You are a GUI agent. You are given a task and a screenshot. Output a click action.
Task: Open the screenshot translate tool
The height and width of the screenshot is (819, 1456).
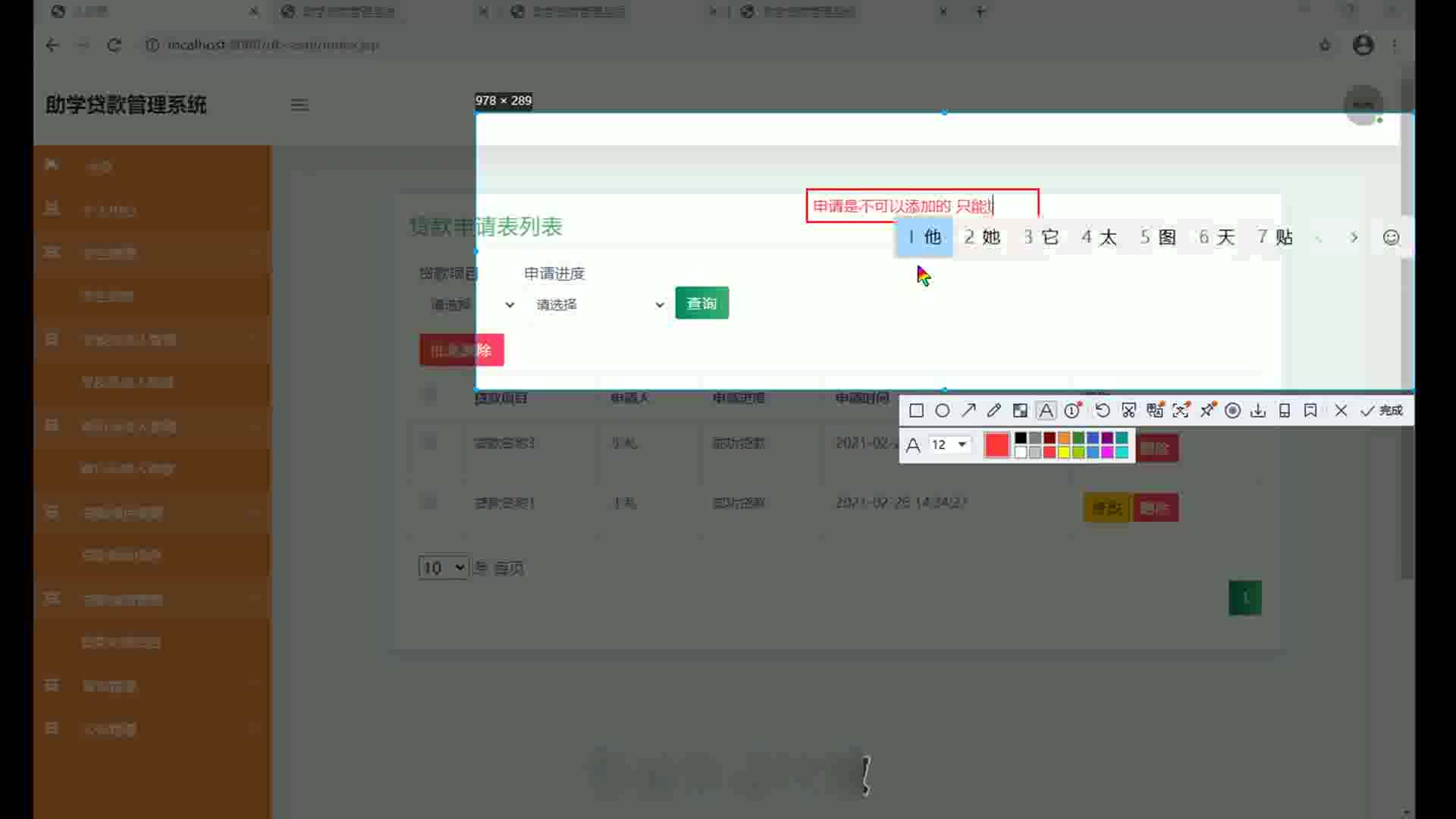tap(1155, 410)
